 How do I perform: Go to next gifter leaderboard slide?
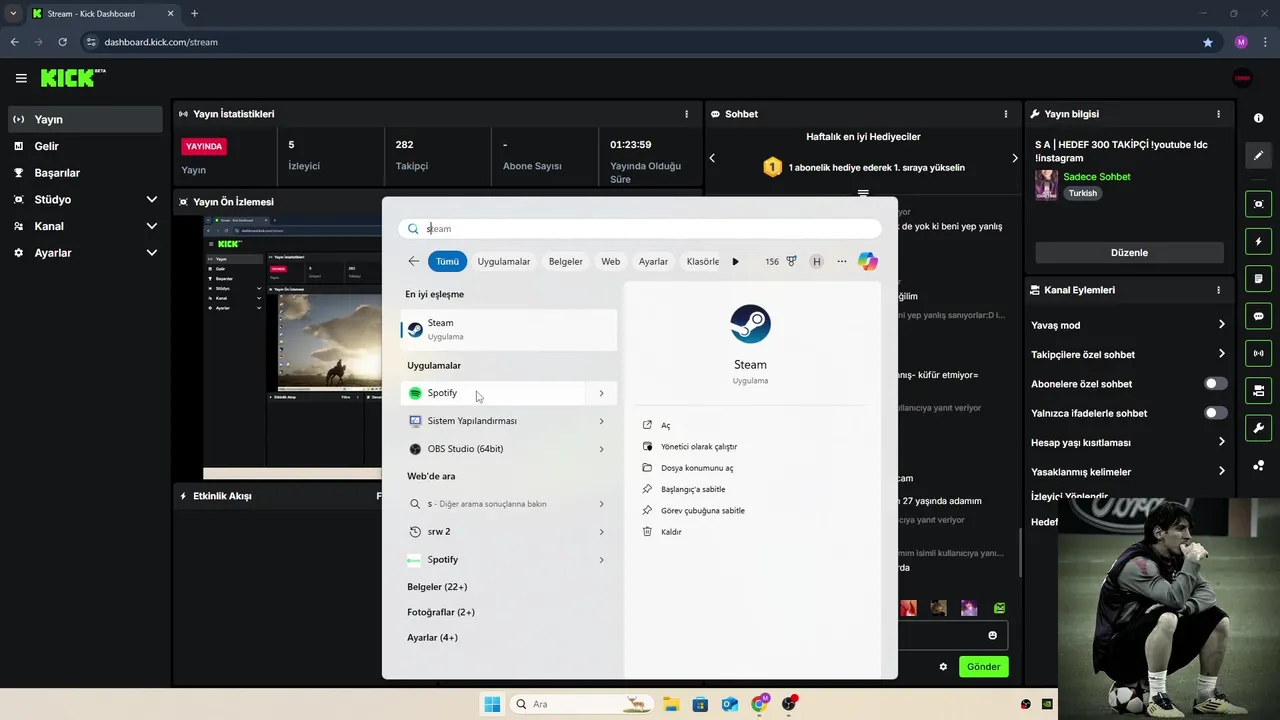[x=1015, y=158]
